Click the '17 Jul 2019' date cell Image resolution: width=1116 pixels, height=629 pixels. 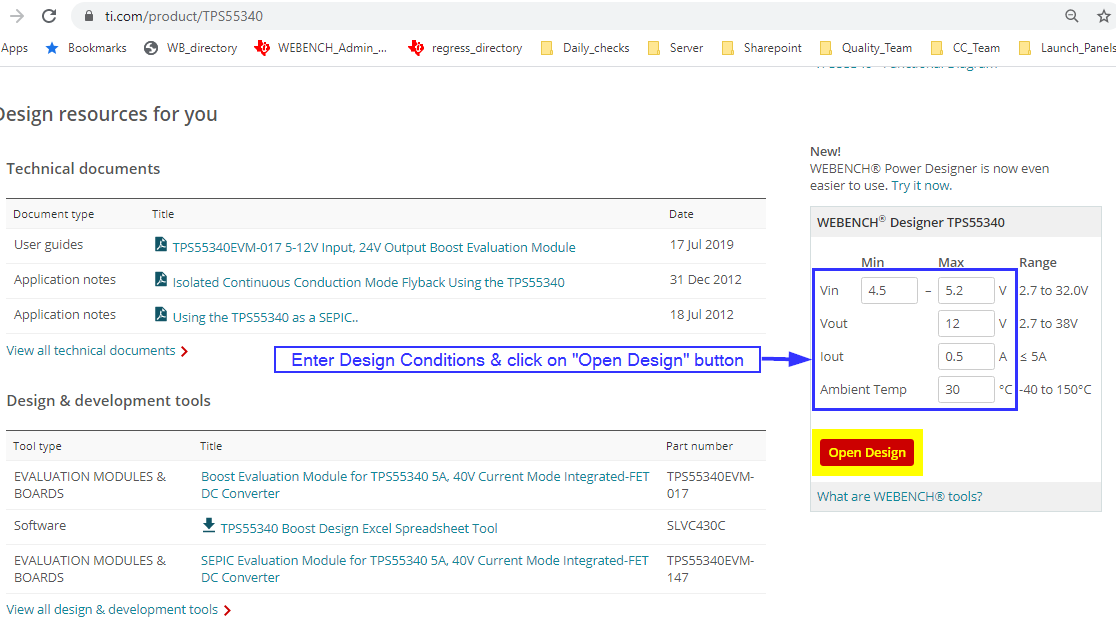coord(701,245)
